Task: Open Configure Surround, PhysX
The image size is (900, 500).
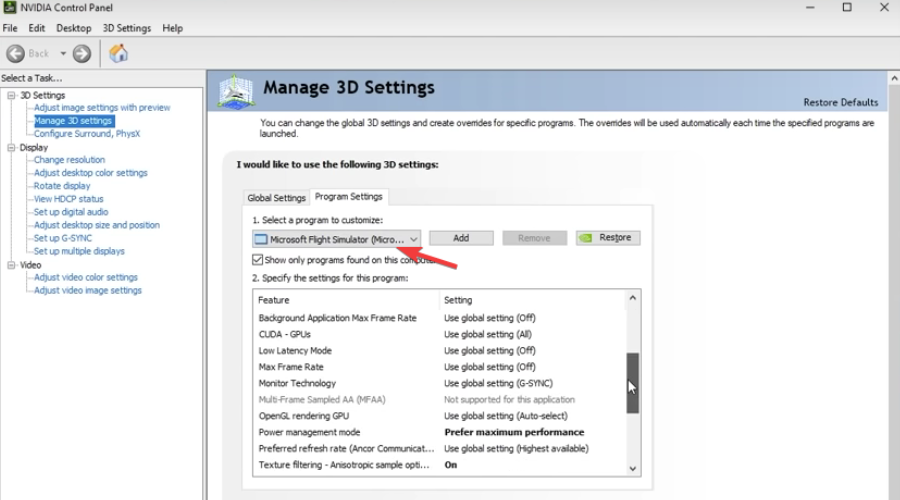Action: 87,134
